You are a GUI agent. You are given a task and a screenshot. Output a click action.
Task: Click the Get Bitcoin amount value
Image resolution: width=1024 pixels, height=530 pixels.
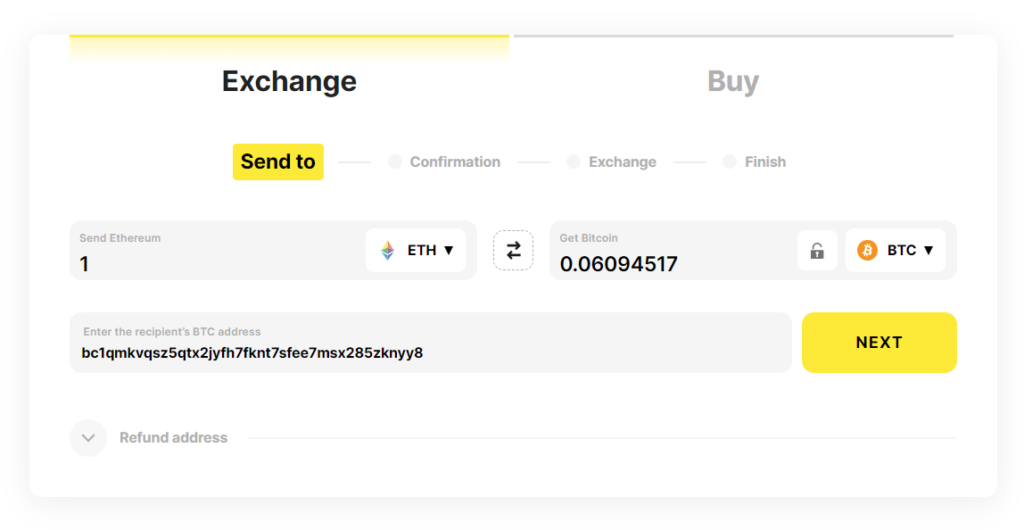619,264
